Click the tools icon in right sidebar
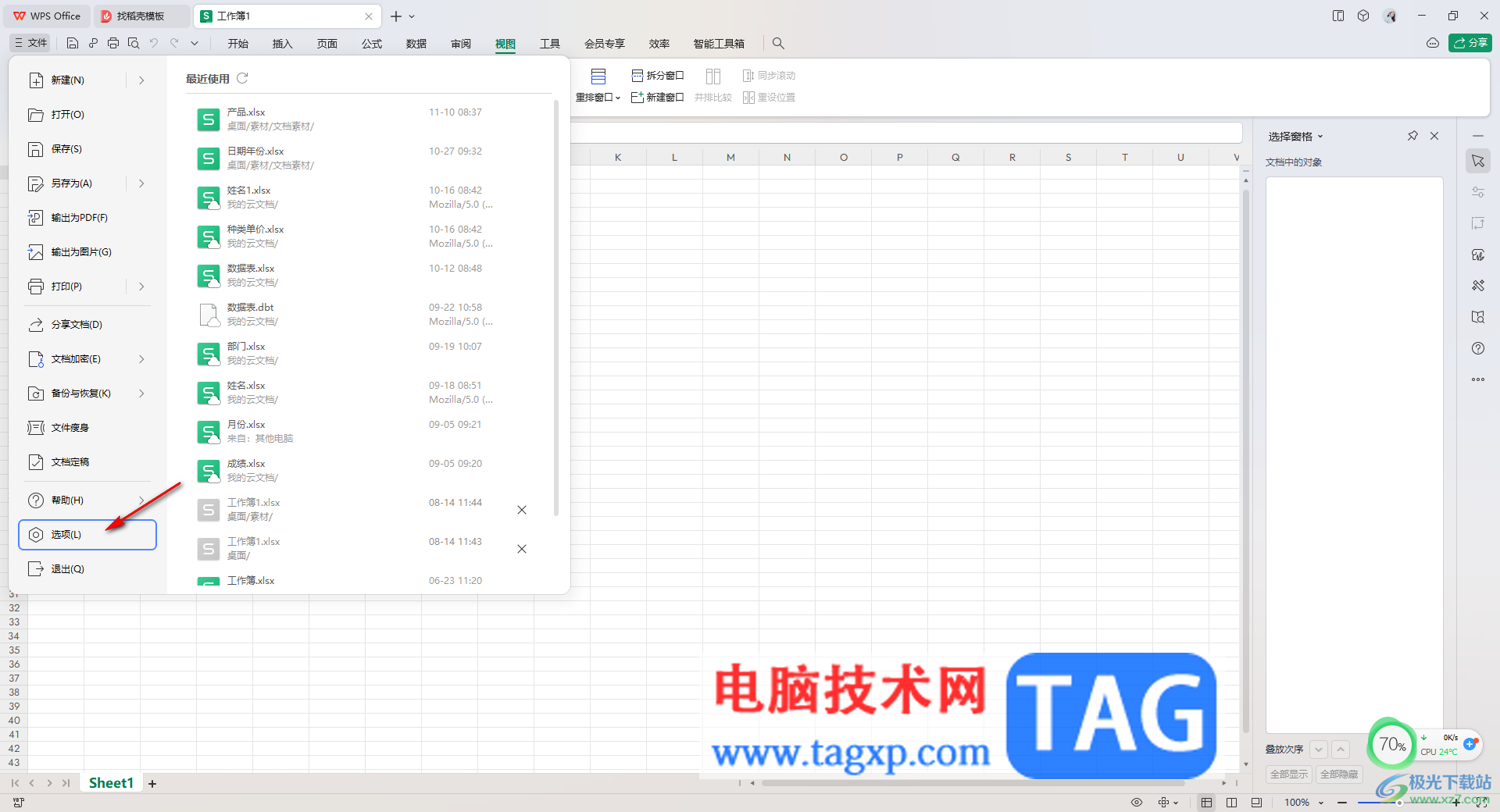The image size is (1500, 812). [1478, 286]
